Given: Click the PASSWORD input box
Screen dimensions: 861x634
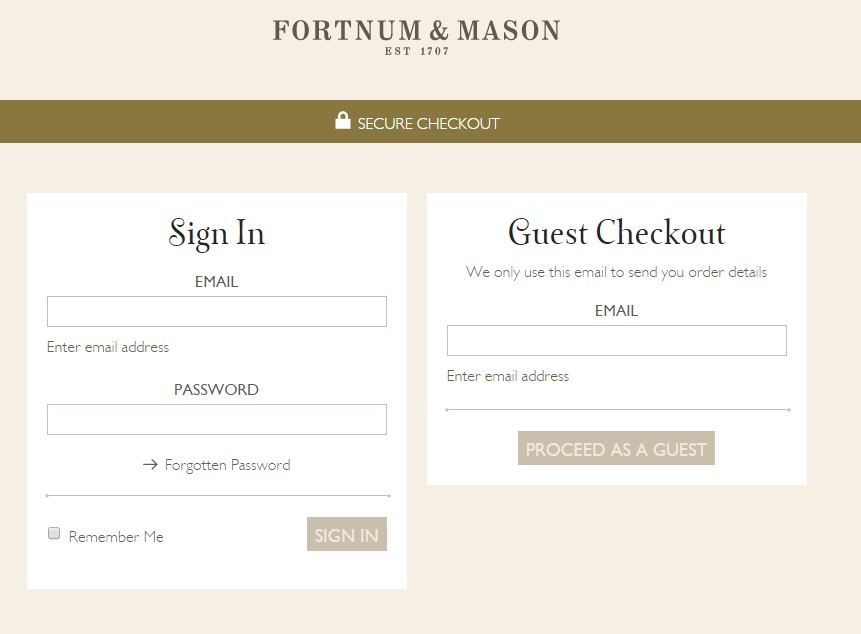Looking at the screenshot, I should point(216,419).
